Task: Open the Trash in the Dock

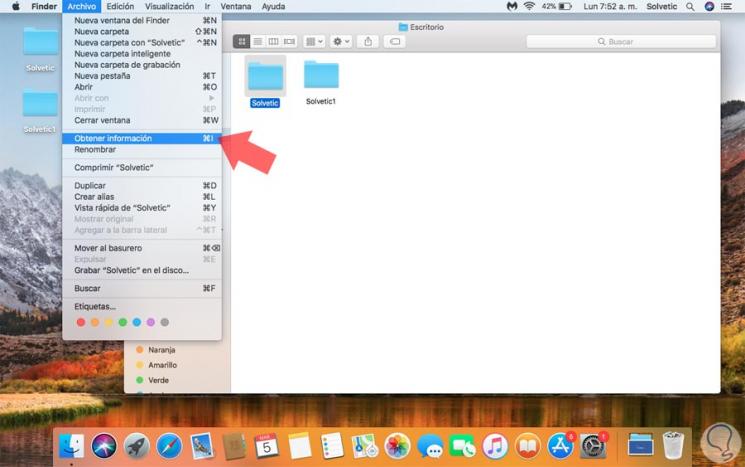Action: pos(674,445)
